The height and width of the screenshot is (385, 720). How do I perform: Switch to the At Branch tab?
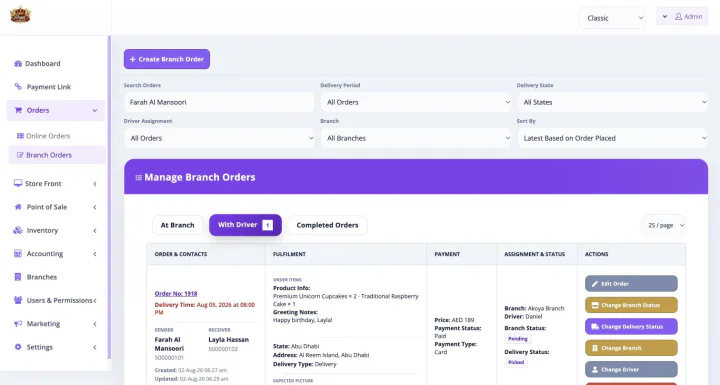[177, 225]
